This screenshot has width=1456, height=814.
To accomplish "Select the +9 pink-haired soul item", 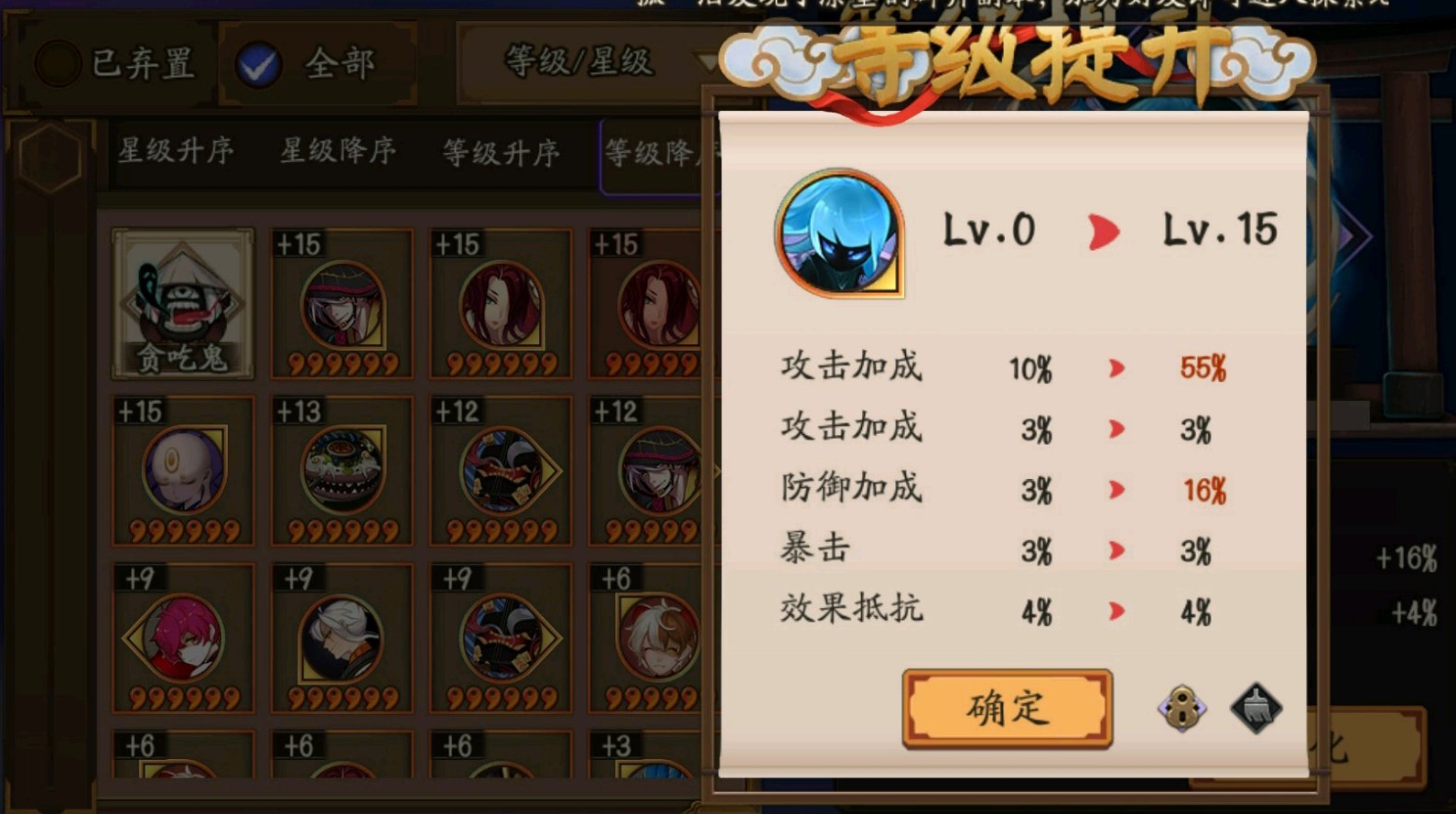I will [183, 638].
